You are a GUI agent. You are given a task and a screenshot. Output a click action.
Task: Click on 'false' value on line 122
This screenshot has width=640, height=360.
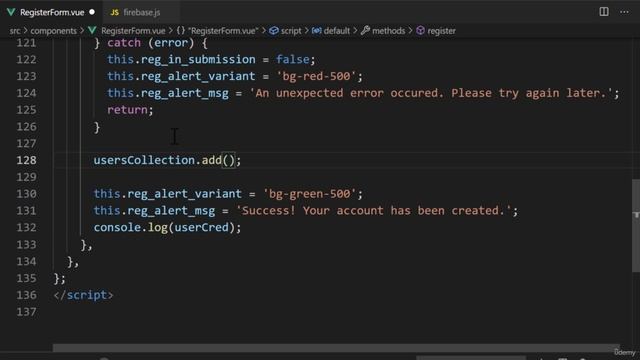[293, 60]
